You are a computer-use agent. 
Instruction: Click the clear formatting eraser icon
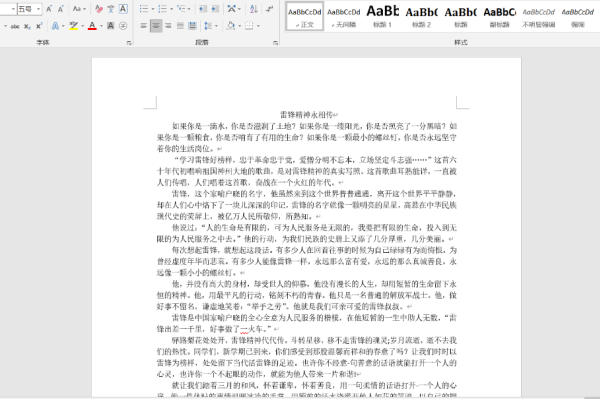[x=99, y=9]
